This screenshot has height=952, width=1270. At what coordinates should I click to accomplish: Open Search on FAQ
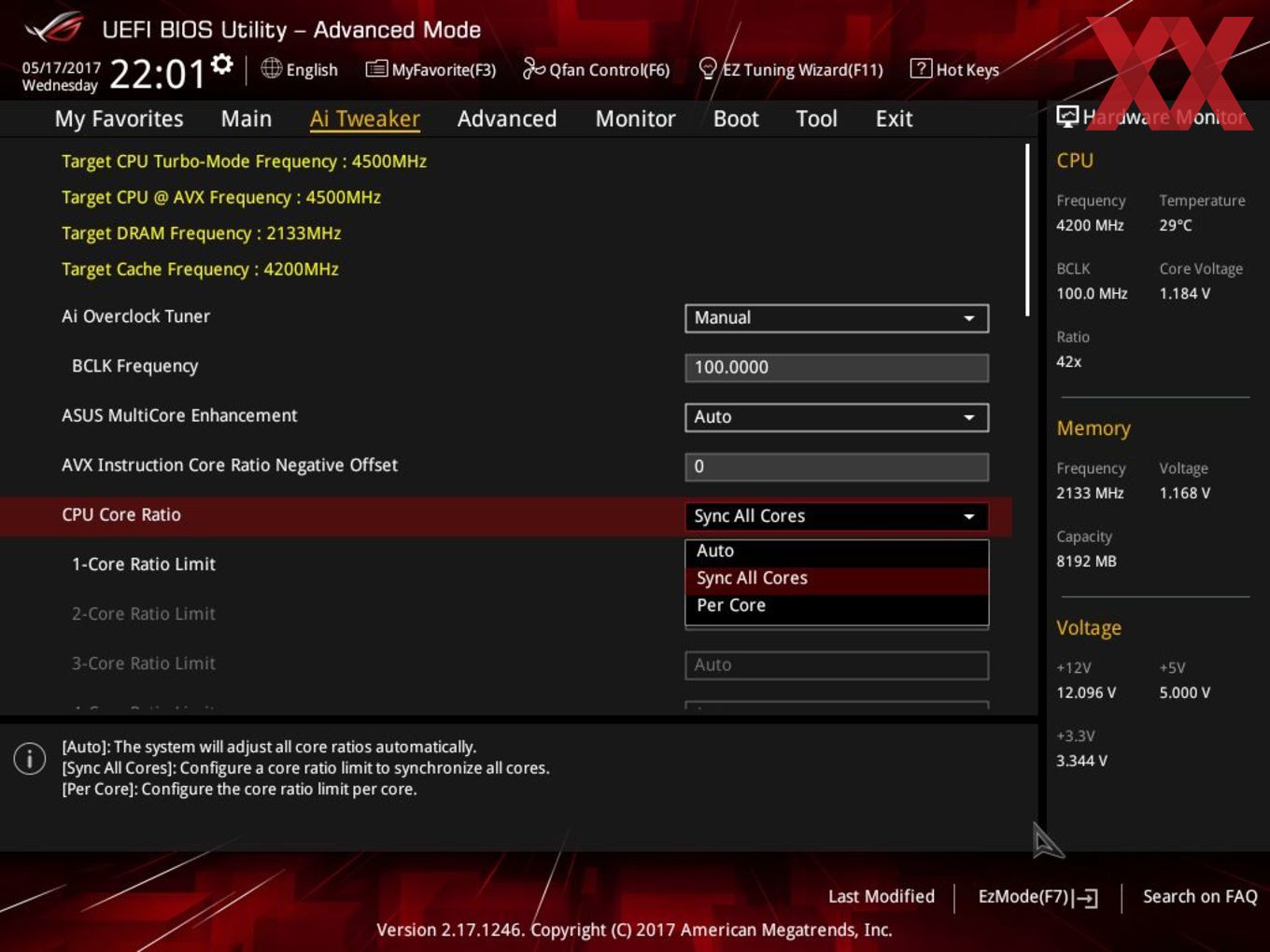pyautogui.click(x=1200, y=896)
